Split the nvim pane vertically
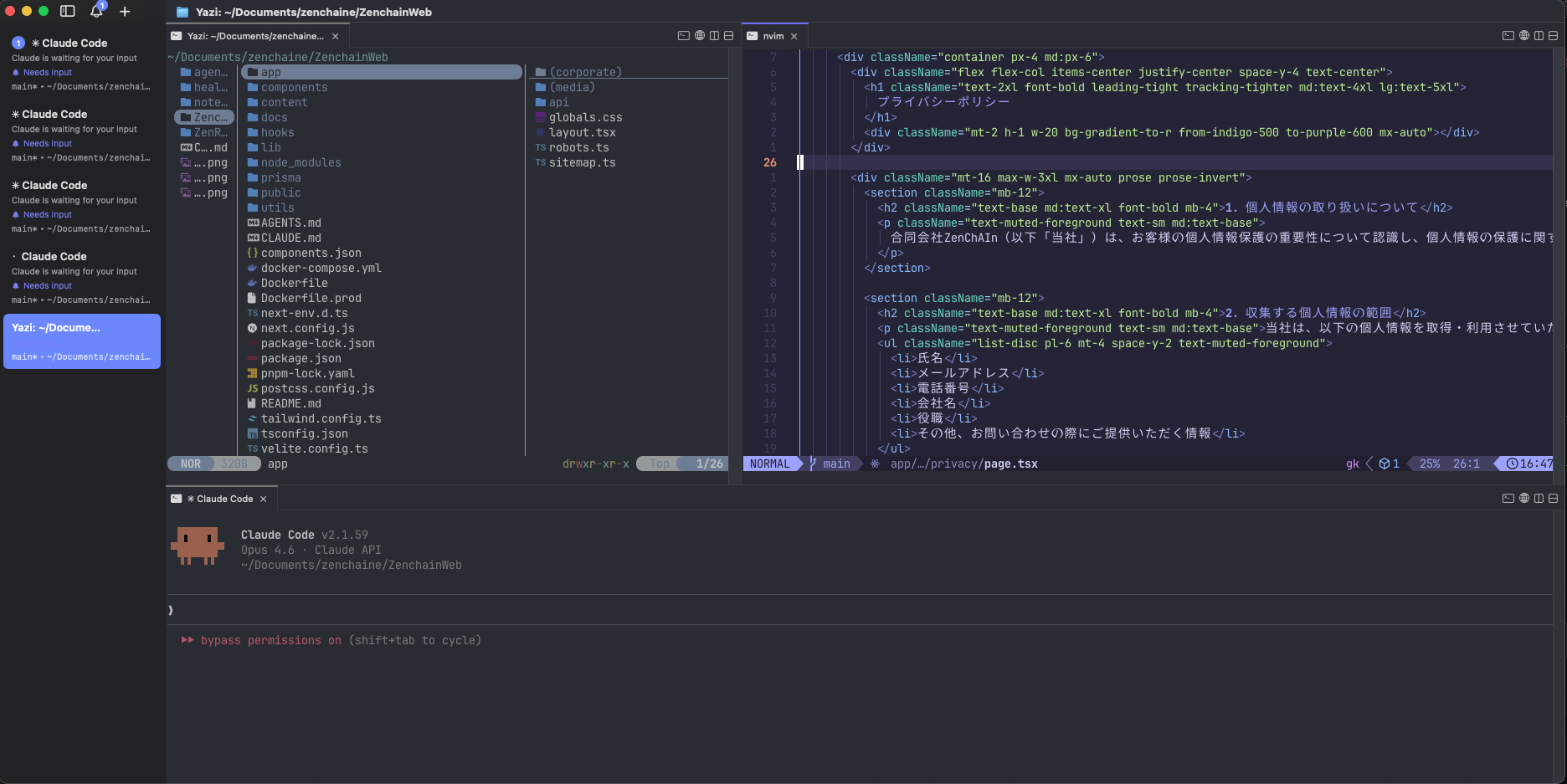The image size is (1567, 784). tap(1539, 35)
